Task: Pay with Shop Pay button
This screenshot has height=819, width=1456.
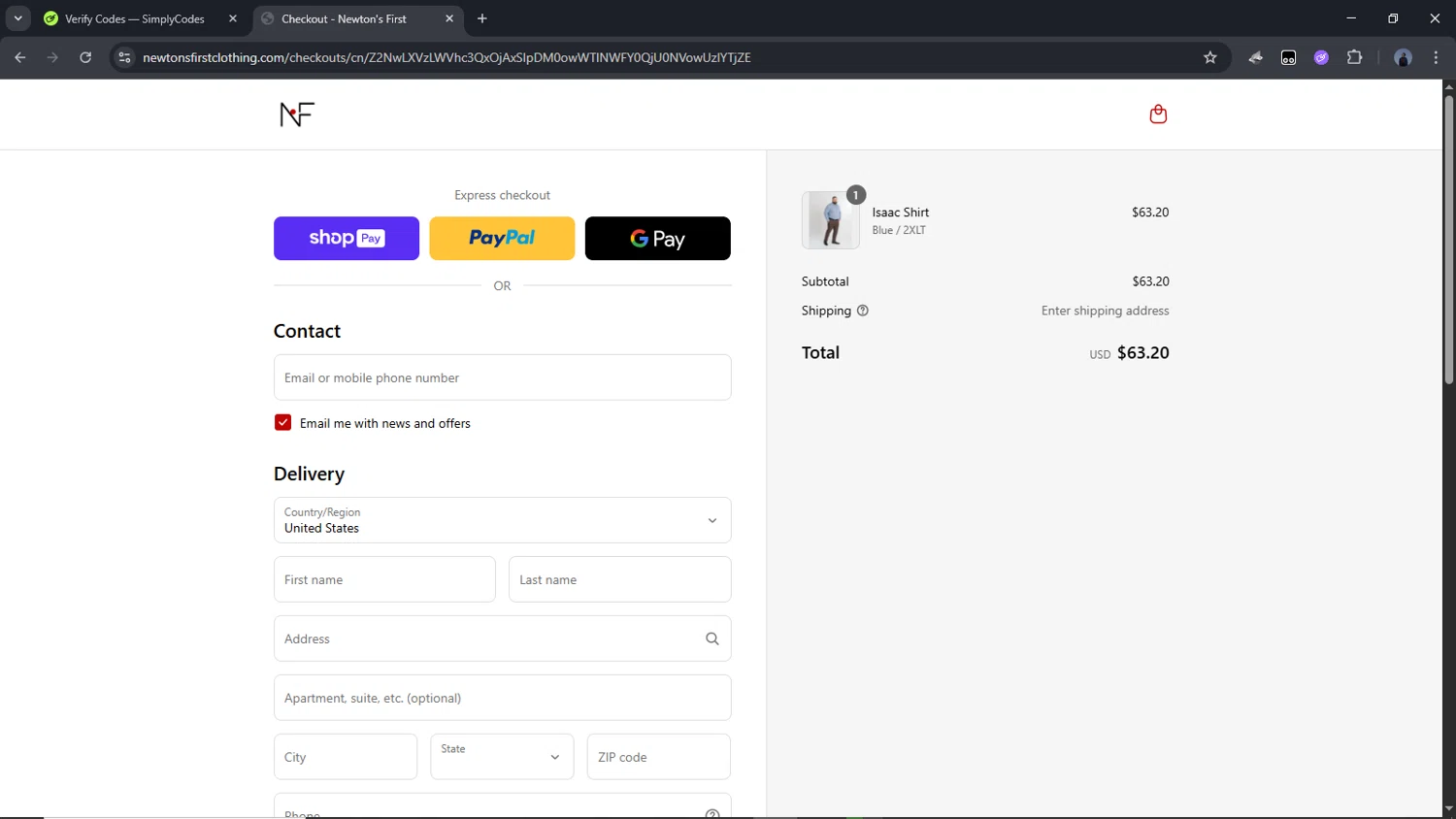Action: (x=347, y=238)
